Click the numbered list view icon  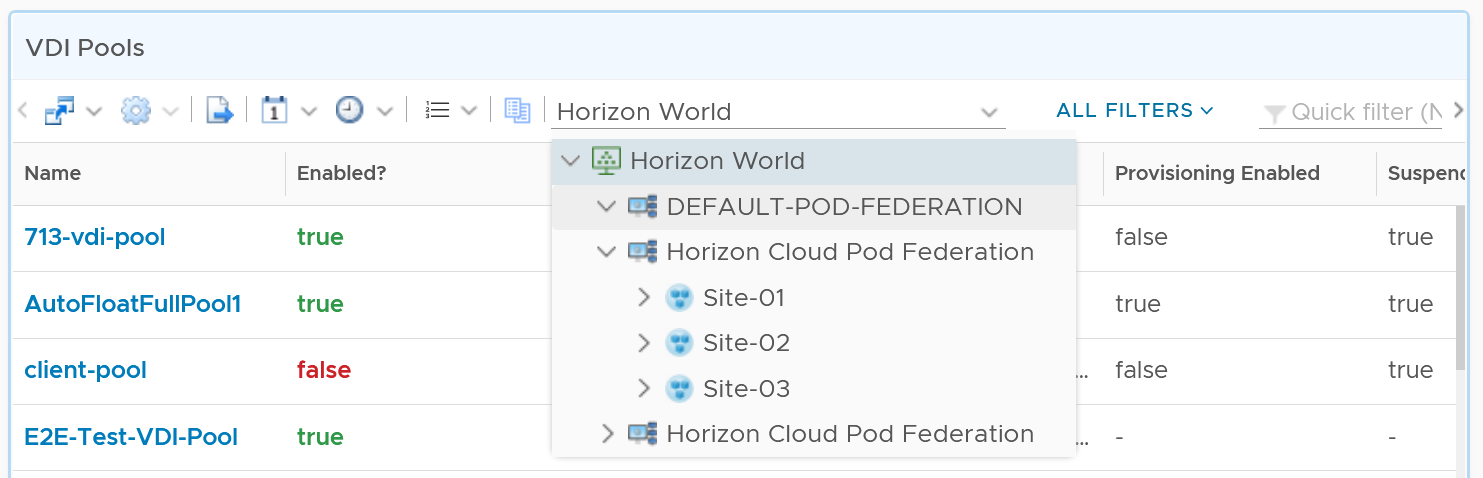[x=436, y=111]
